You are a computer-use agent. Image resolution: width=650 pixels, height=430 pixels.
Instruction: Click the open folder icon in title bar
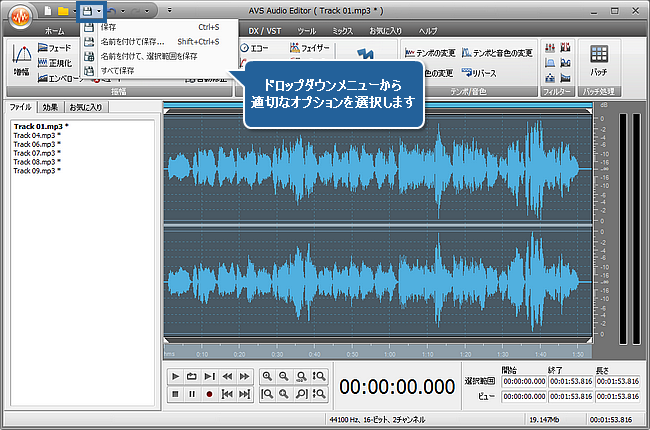point(62,10)
